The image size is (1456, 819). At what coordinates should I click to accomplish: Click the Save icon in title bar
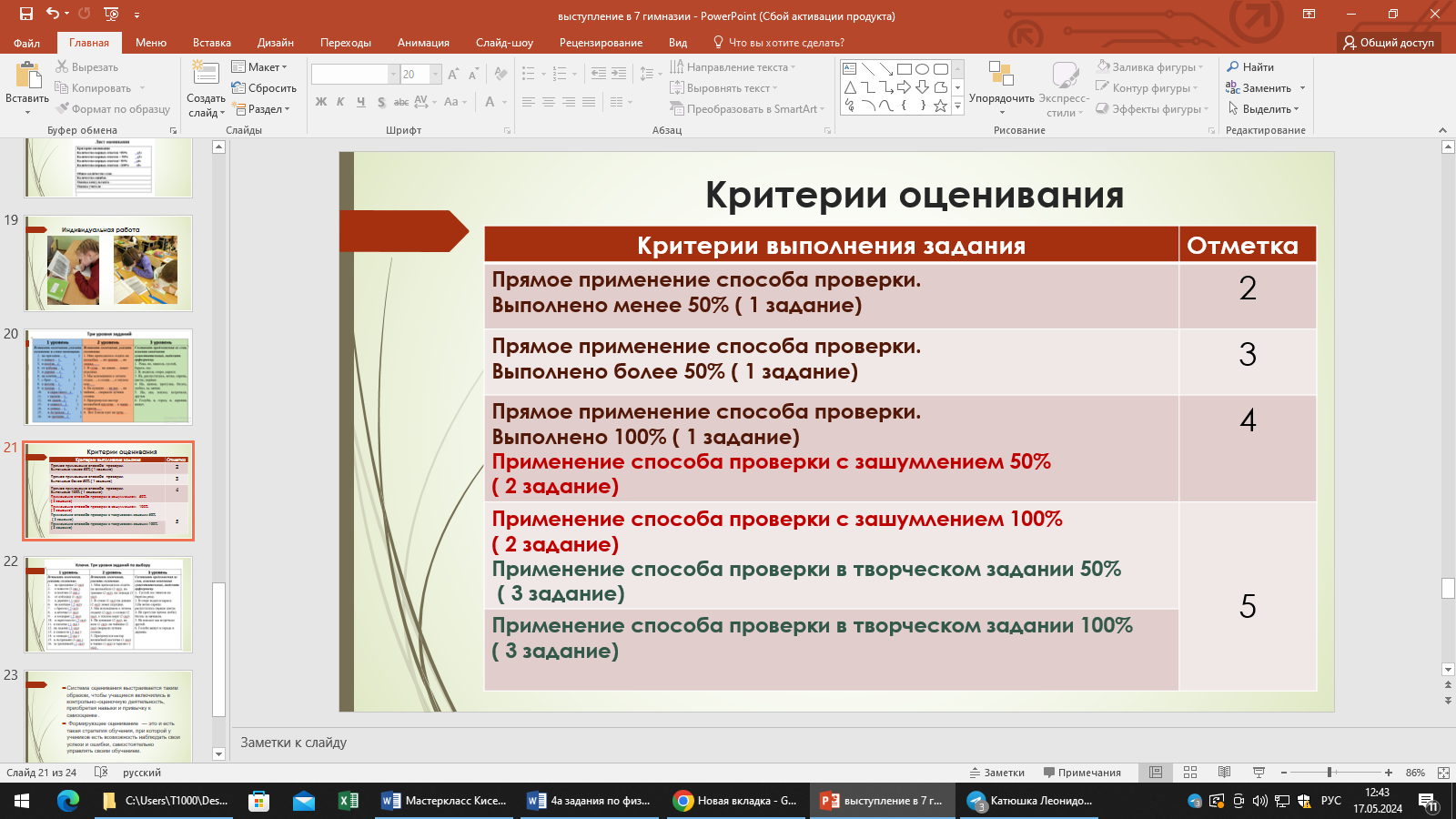pos(25,14)
